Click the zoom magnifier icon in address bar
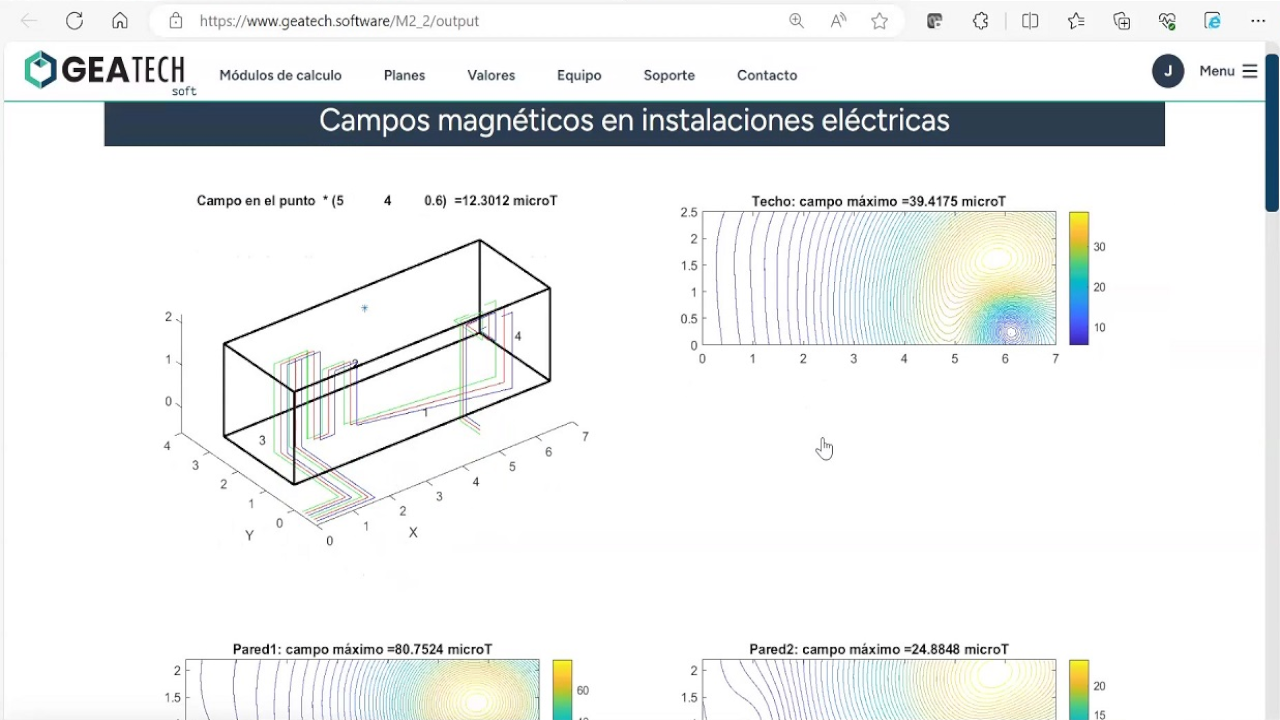Screen dimensions: 1280x720 click(796, 20)
